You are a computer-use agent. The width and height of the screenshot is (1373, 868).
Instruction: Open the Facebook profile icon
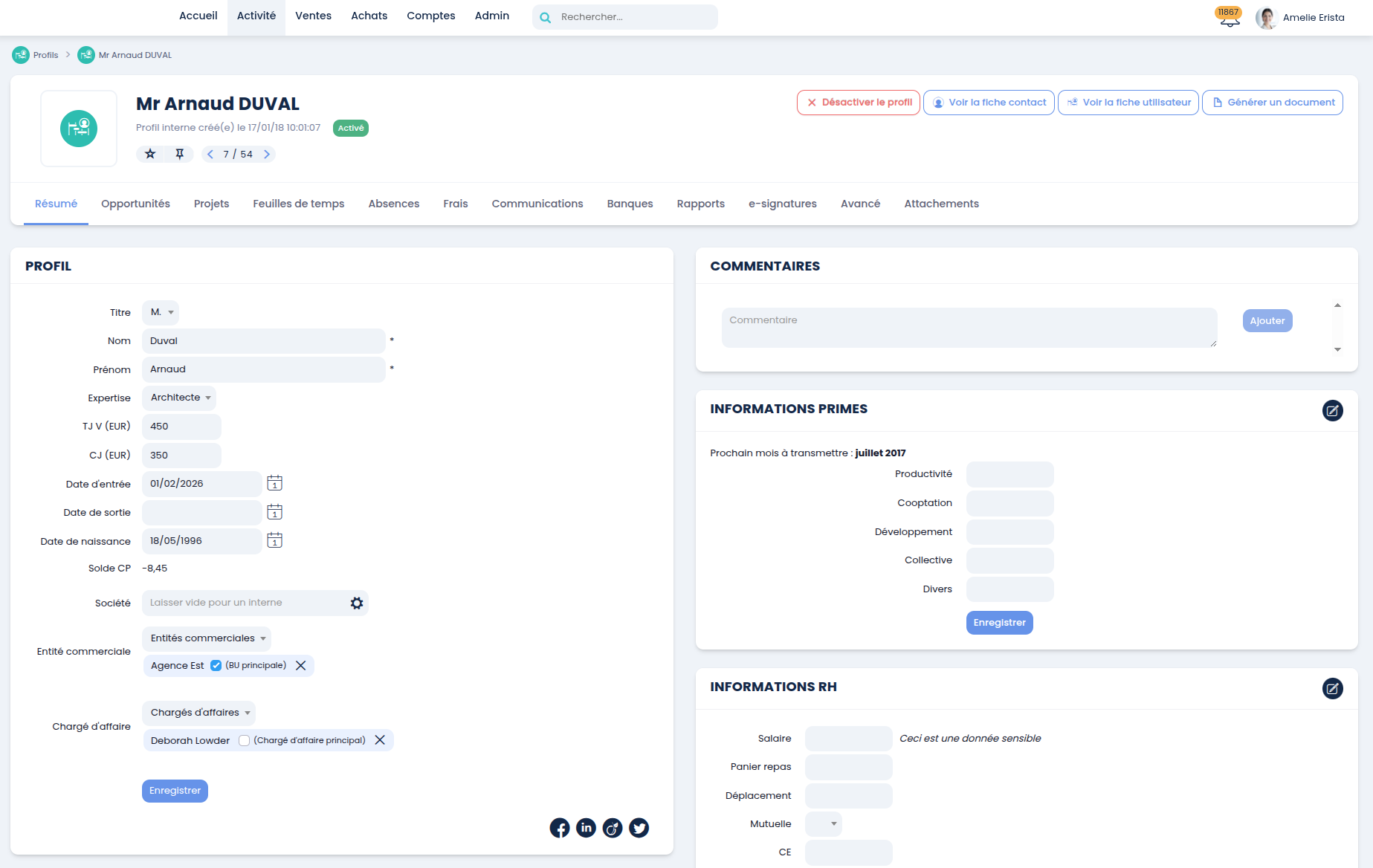coord(560,827)
